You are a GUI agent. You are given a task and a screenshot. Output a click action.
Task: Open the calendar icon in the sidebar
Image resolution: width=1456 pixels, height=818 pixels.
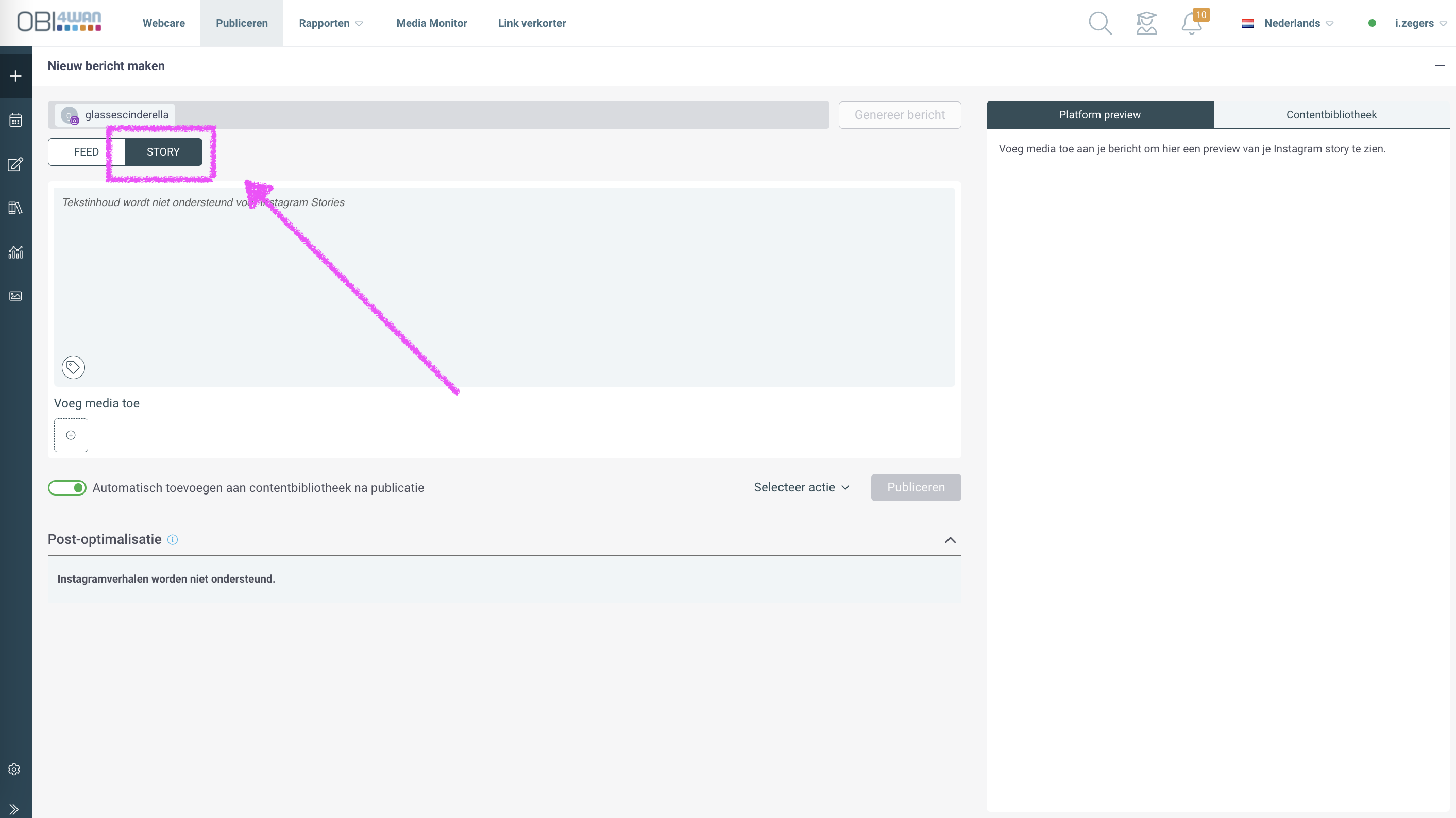click(16, 120)
